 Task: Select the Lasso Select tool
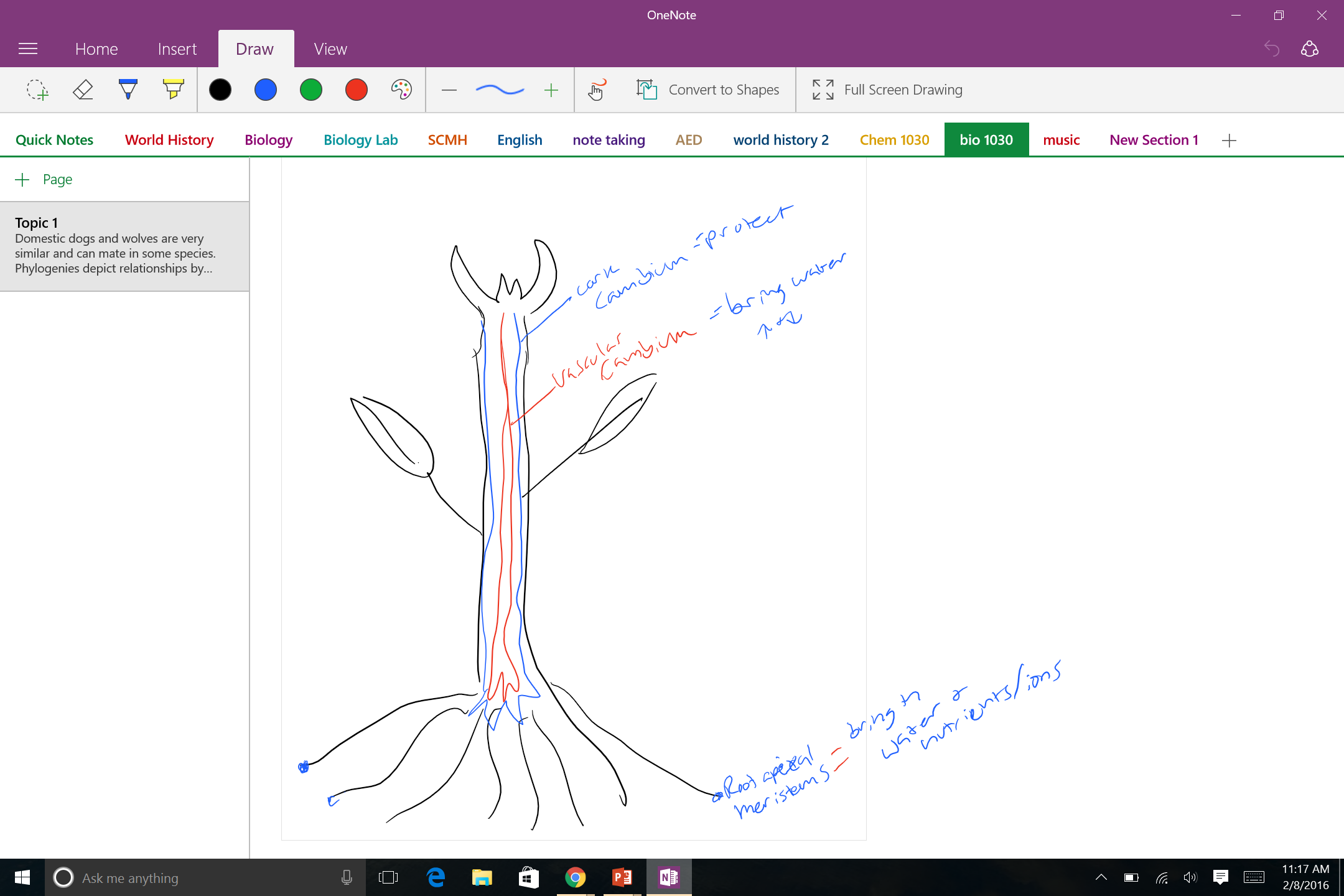(x=37, y=90)
